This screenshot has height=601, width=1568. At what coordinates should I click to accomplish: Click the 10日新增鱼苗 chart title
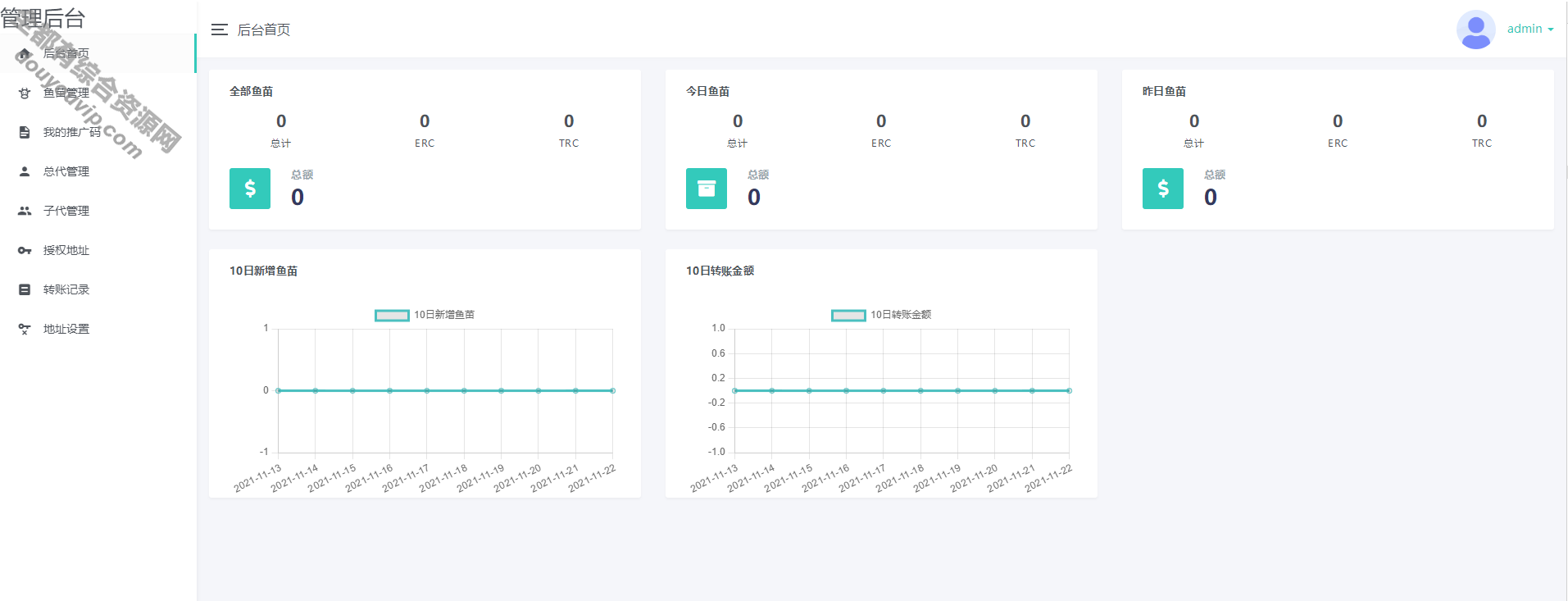[264, 271]
